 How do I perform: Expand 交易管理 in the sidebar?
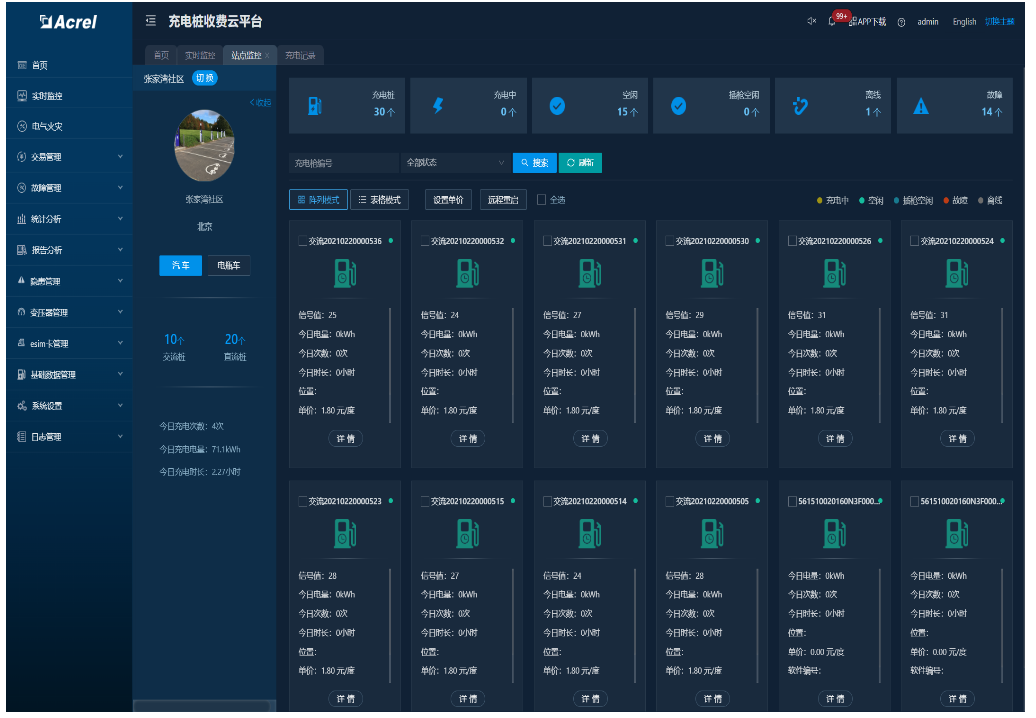68,157
